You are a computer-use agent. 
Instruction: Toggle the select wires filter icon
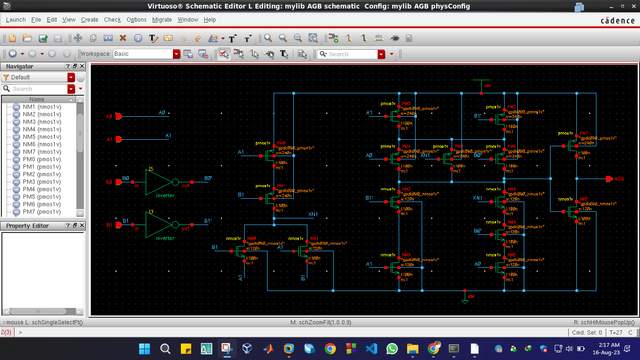[x=254, y=54]
